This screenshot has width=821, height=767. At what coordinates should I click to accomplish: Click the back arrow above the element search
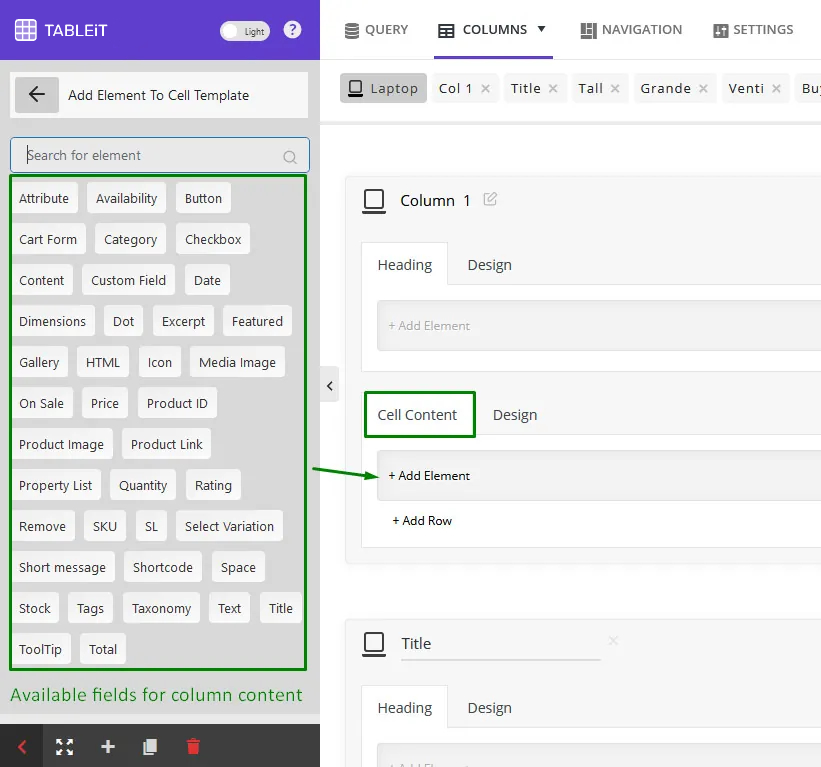[37, 95]
